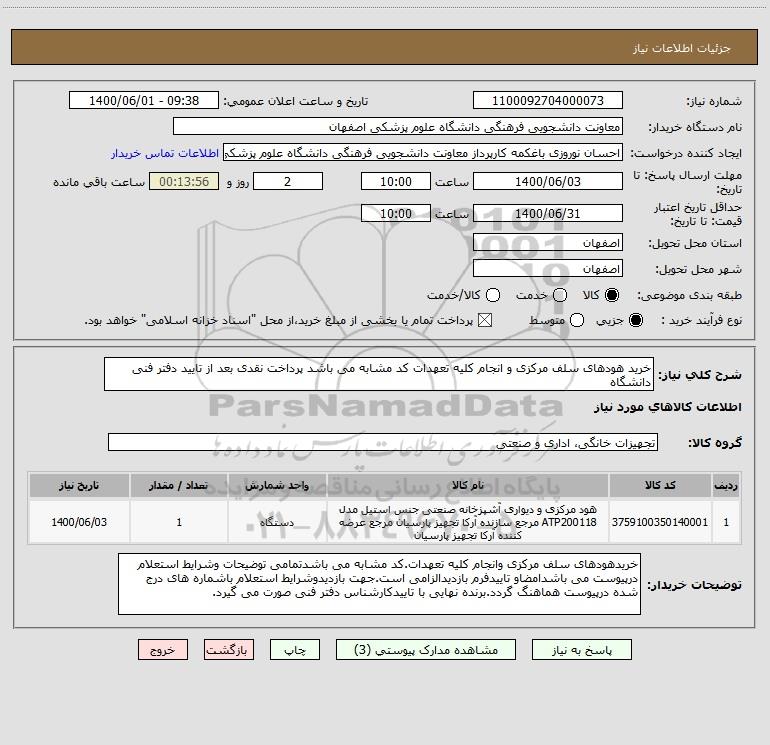Select the خدمت radio button
Viewport: 770px width, 745px height.
pyautogui.click(x=560, y=295)
